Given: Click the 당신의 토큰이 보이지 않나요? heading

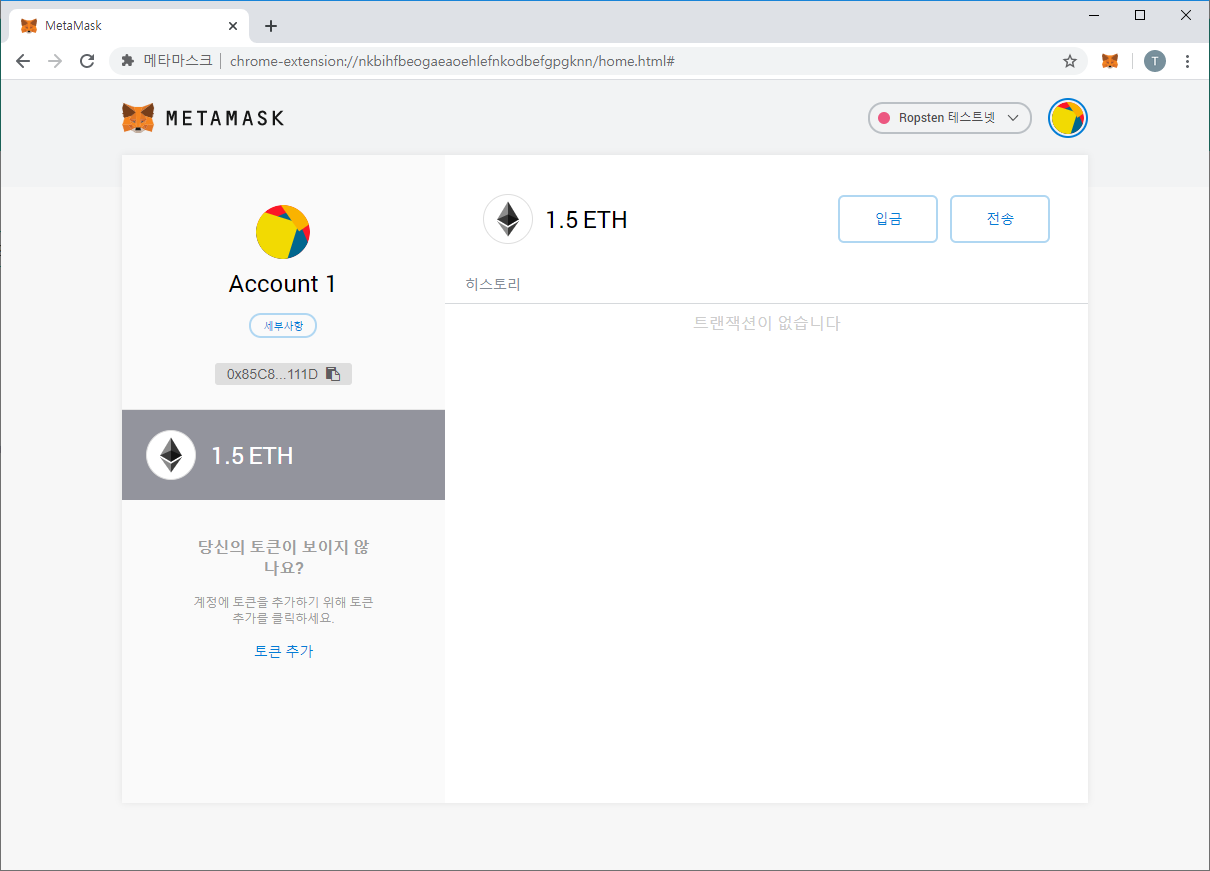Looking at the screenshot, I should tap(284, 557).
